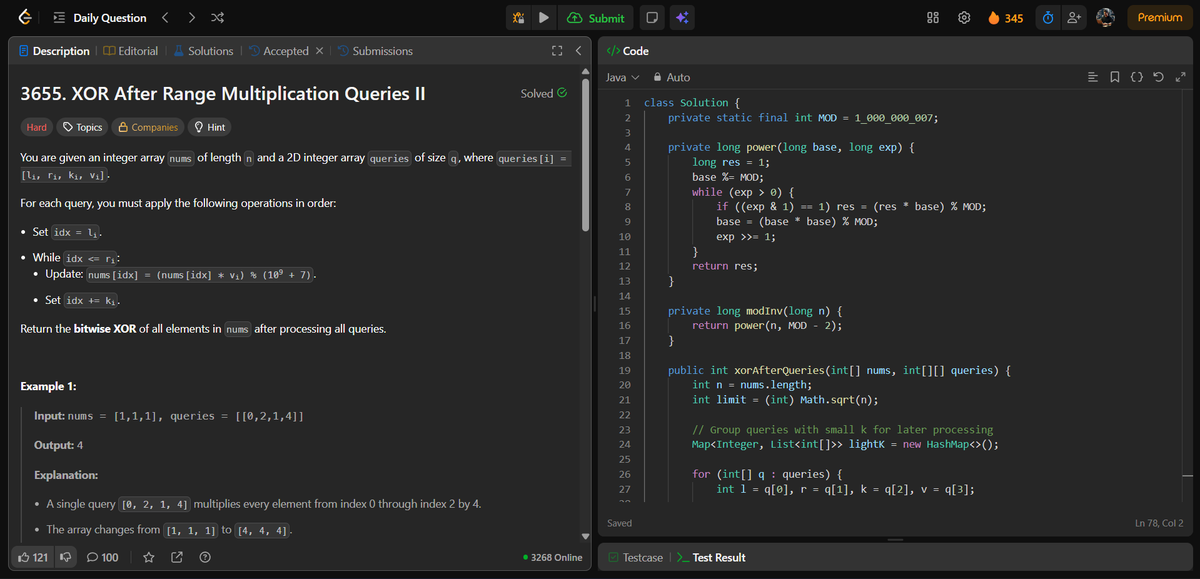Share the problem via share icon

tap(177, 557)
